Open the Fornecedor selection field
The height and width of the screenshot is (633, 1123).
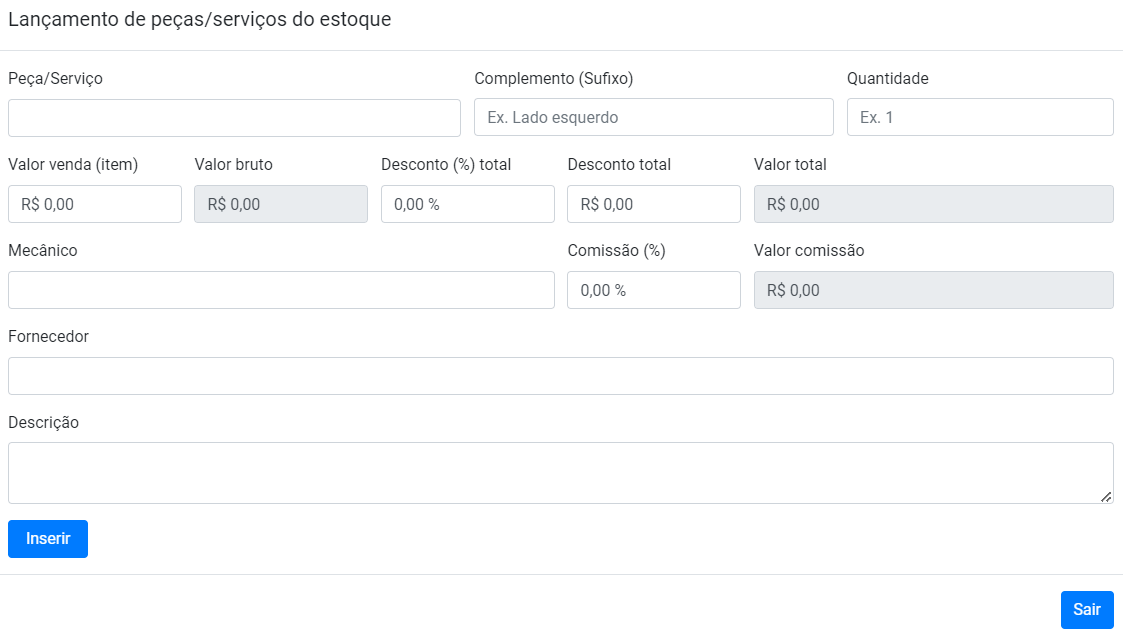coord(560,376)
